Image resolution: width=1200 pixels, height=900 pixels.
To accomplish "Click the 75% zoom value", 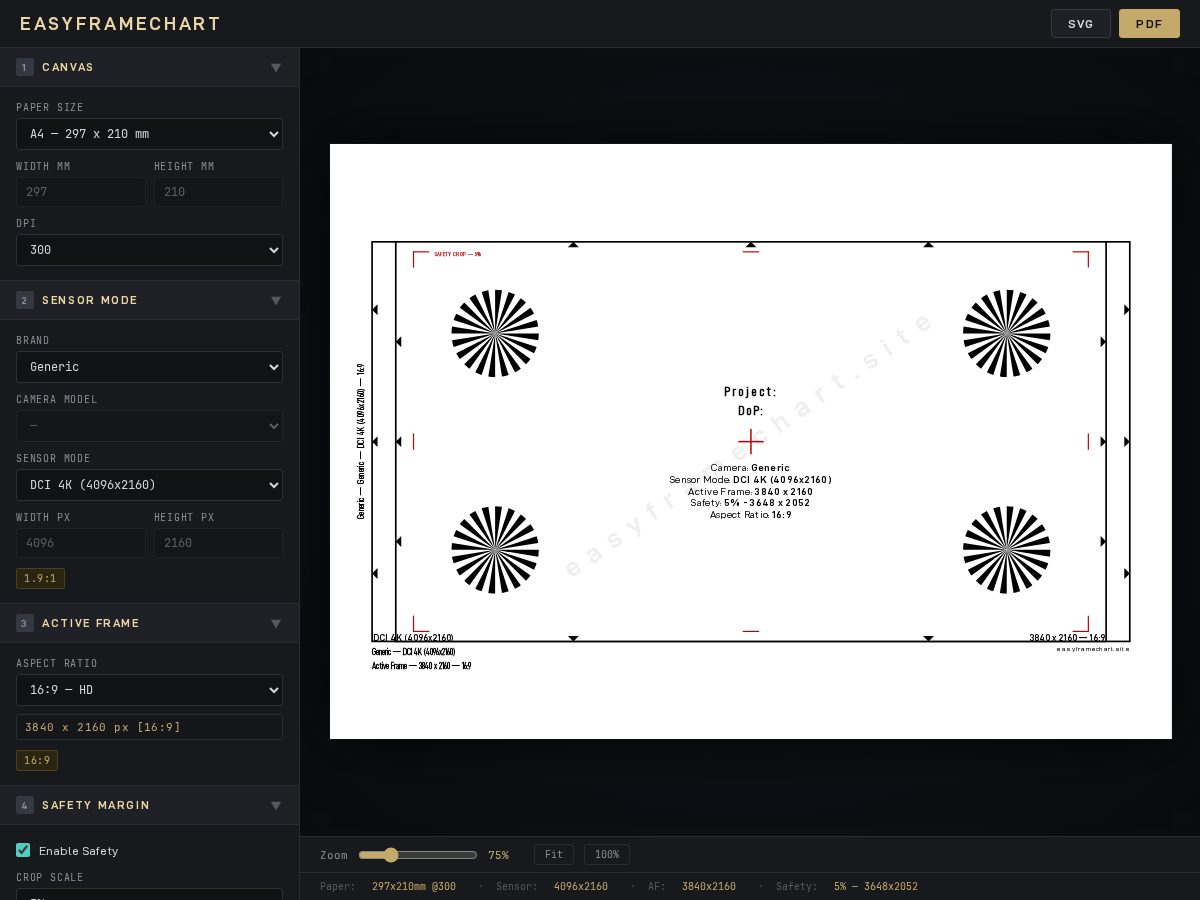I will tap(498, 855).
